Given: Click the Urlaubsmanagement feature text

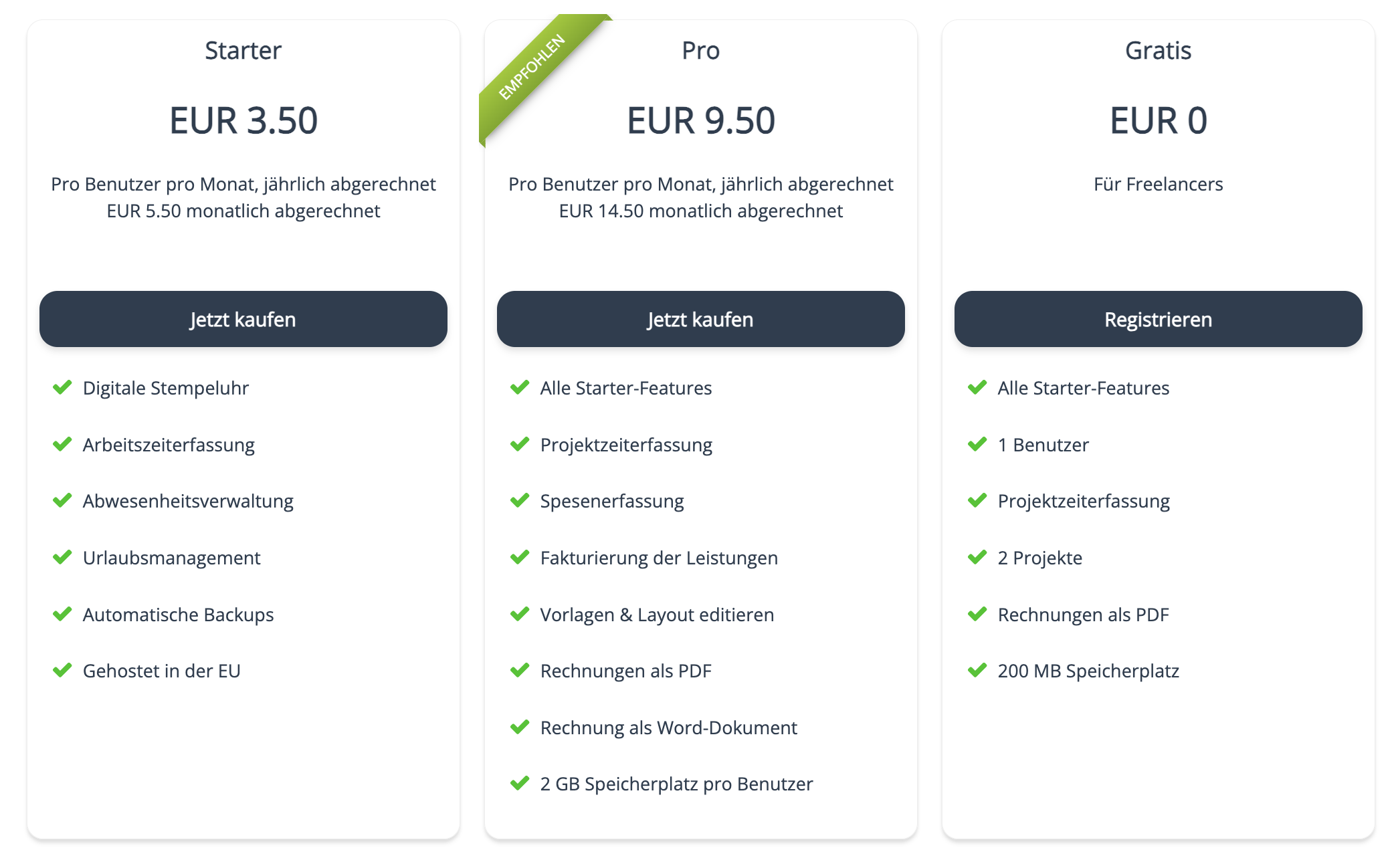Looking at the screenshot, I should click(x=171, y=558).
